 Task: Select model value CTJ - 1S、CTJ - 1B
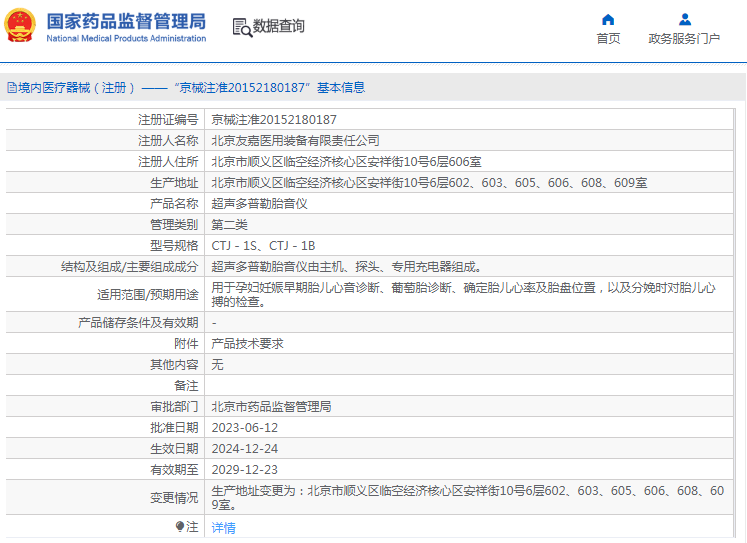click(263, 246)
